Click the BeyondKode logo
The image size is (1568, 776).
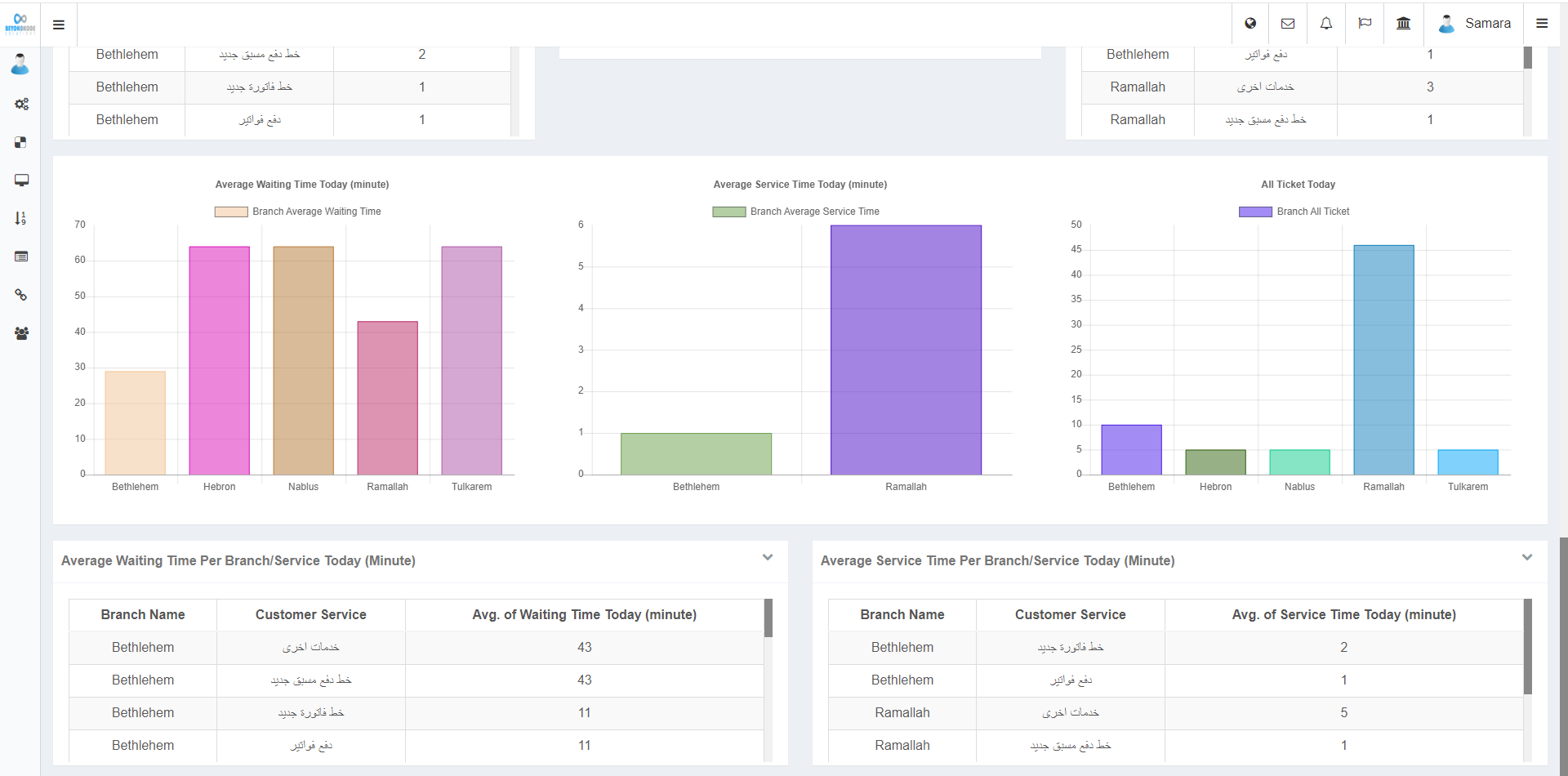coord(20,23)
